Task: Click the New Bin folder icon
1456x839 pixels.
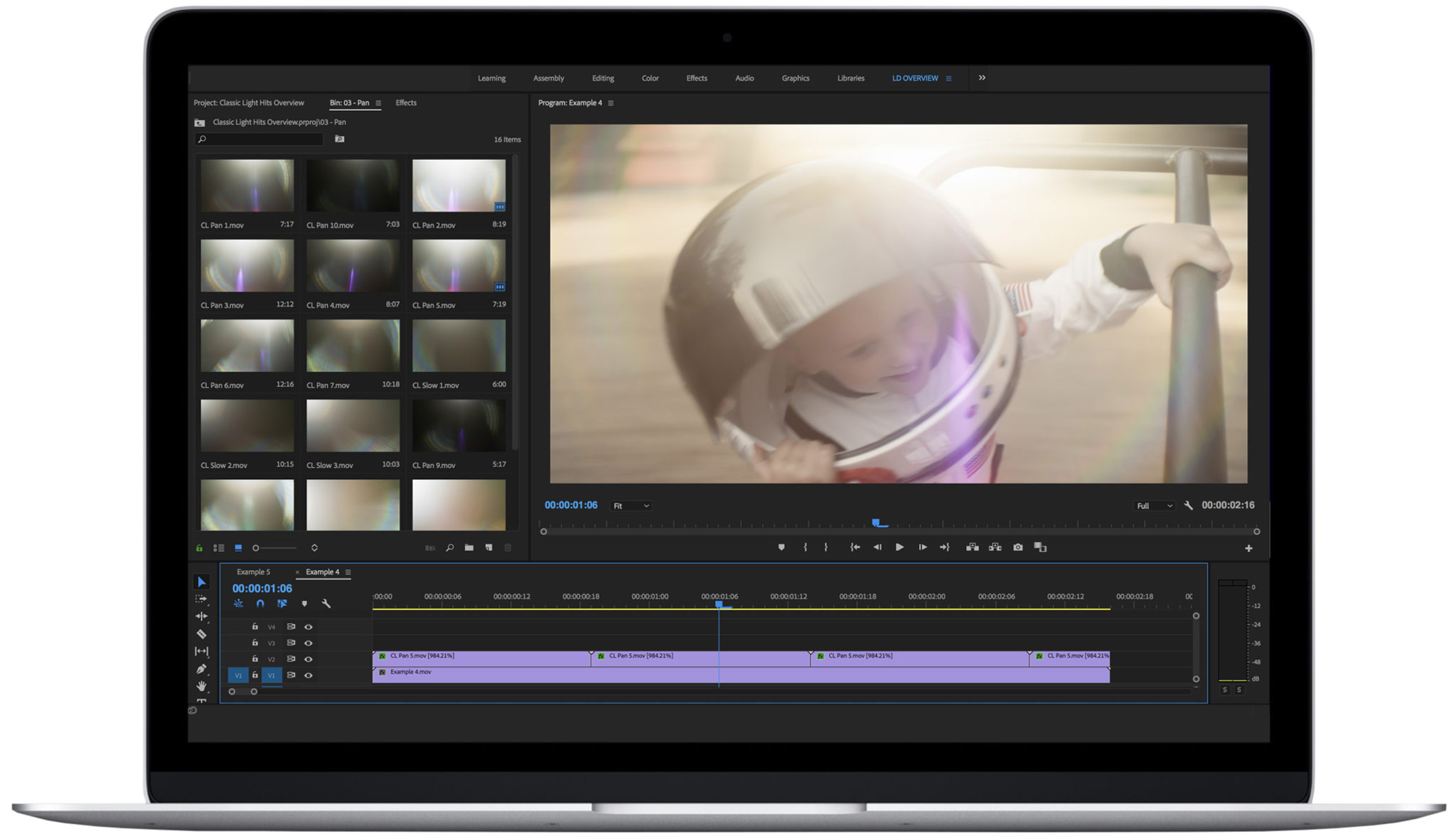Action: (469, 548)
